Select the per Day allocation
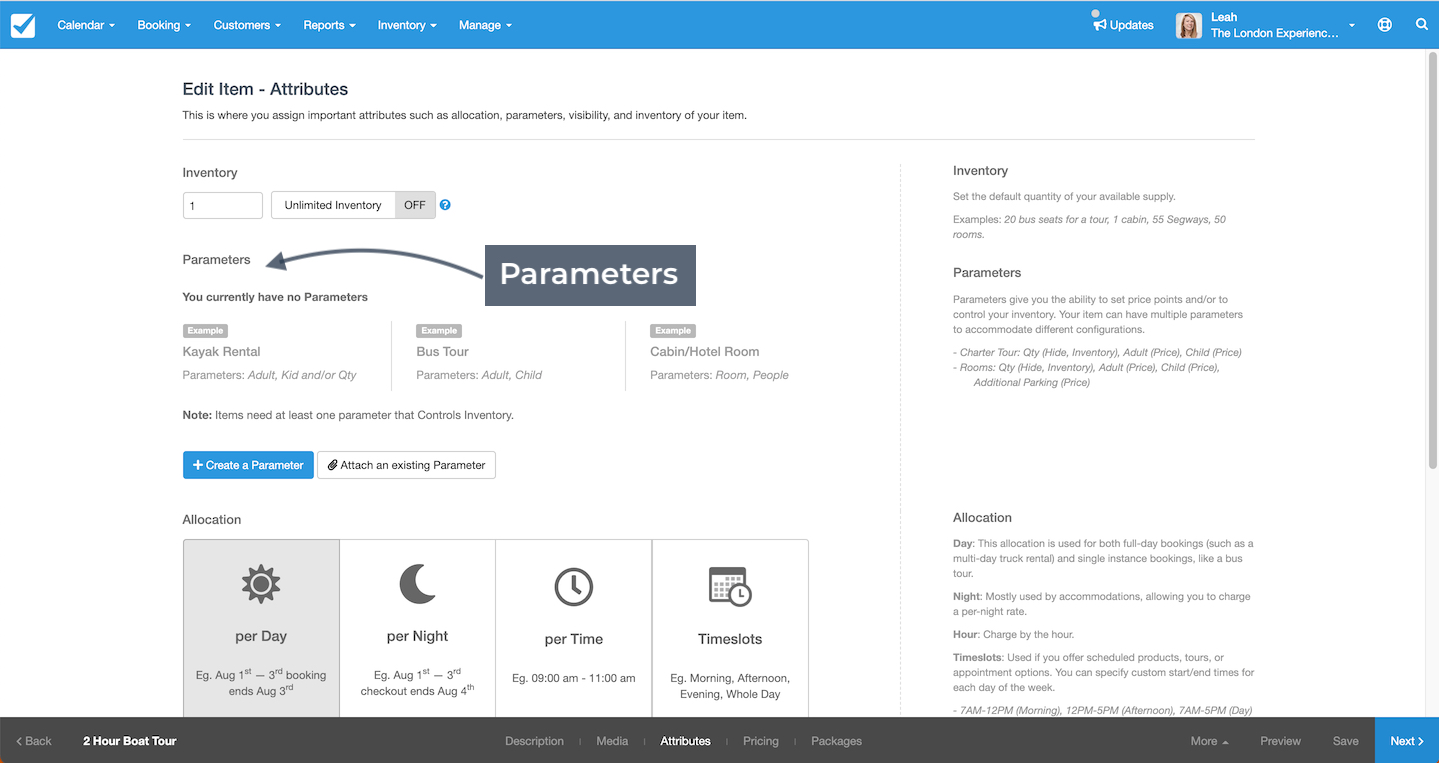This screenshot has width=1439, height=763. pos(261,628)
